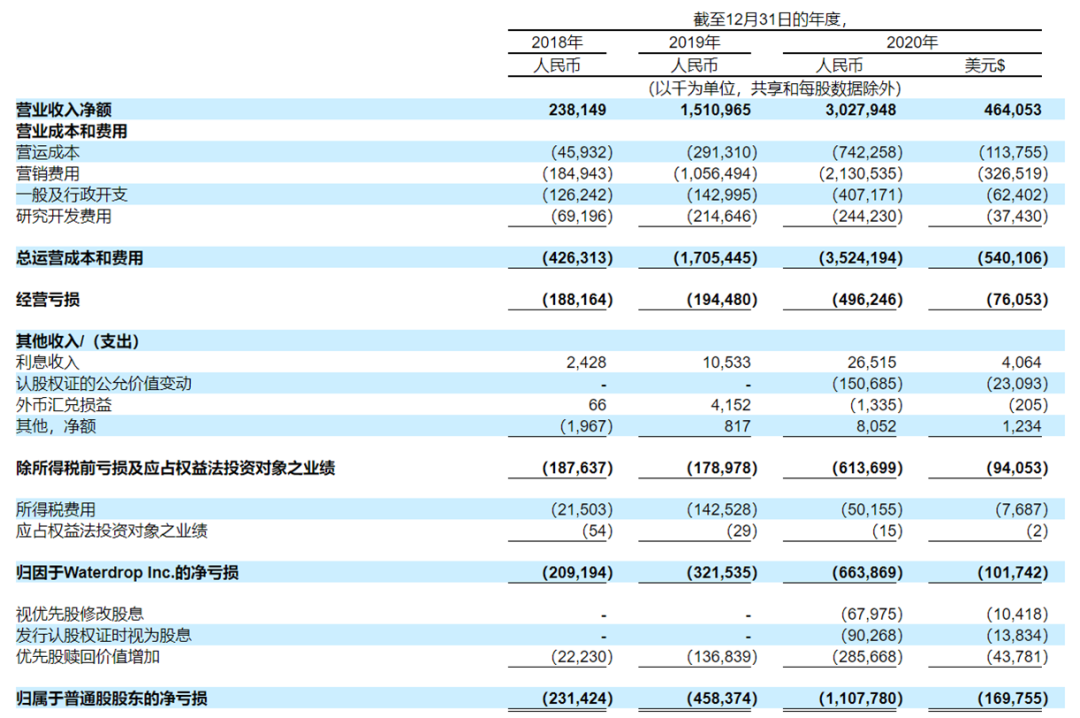1080x718 pixels.
Task: Click the 2019 net revenue value 1,510,965
Action: [716, 110]
